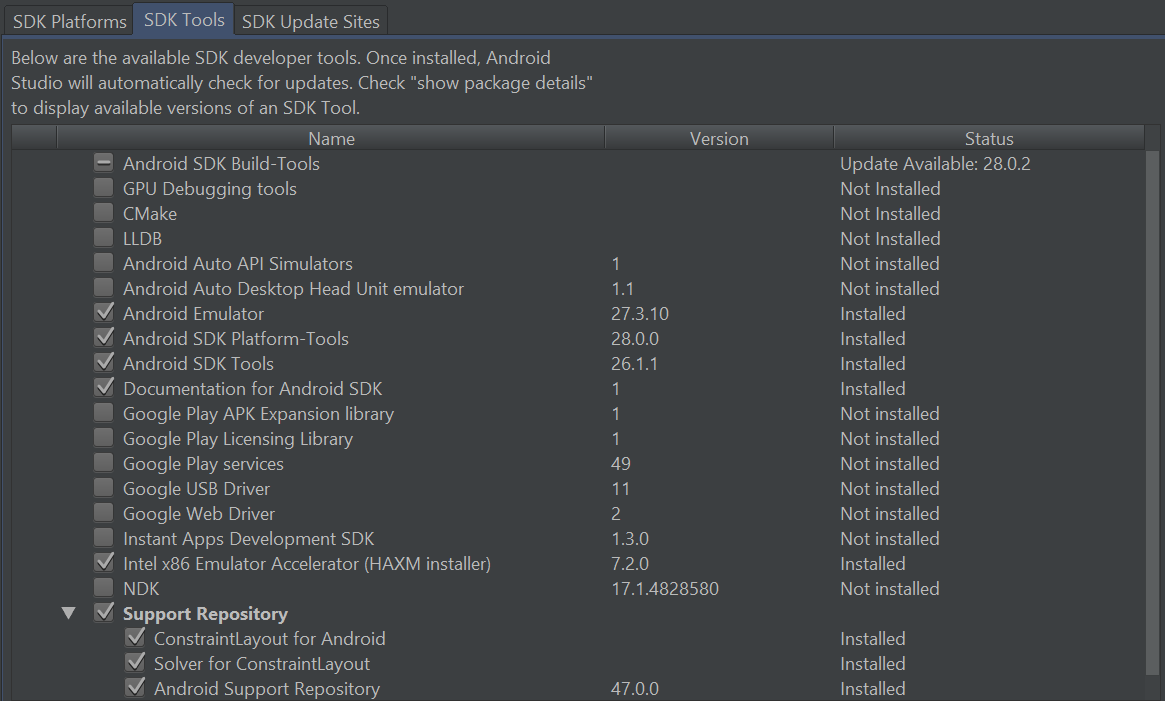Click the Version column header
This screenshot has height=701, width=1165.
(719, 139)
